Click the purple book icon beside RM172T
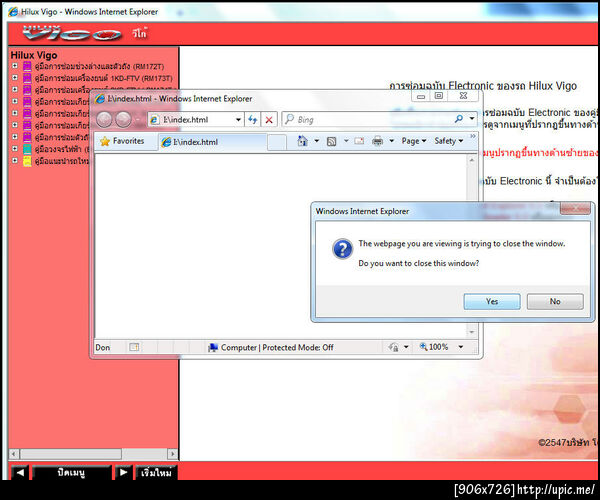Viewport: 600px width, 500px height. [27, 66]
